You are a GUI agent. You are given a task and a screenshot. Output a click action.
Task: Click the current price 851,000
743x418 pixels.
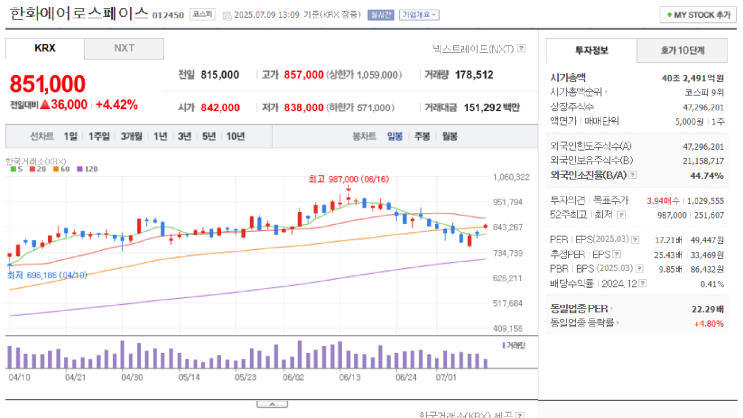(x=47, y=84)
